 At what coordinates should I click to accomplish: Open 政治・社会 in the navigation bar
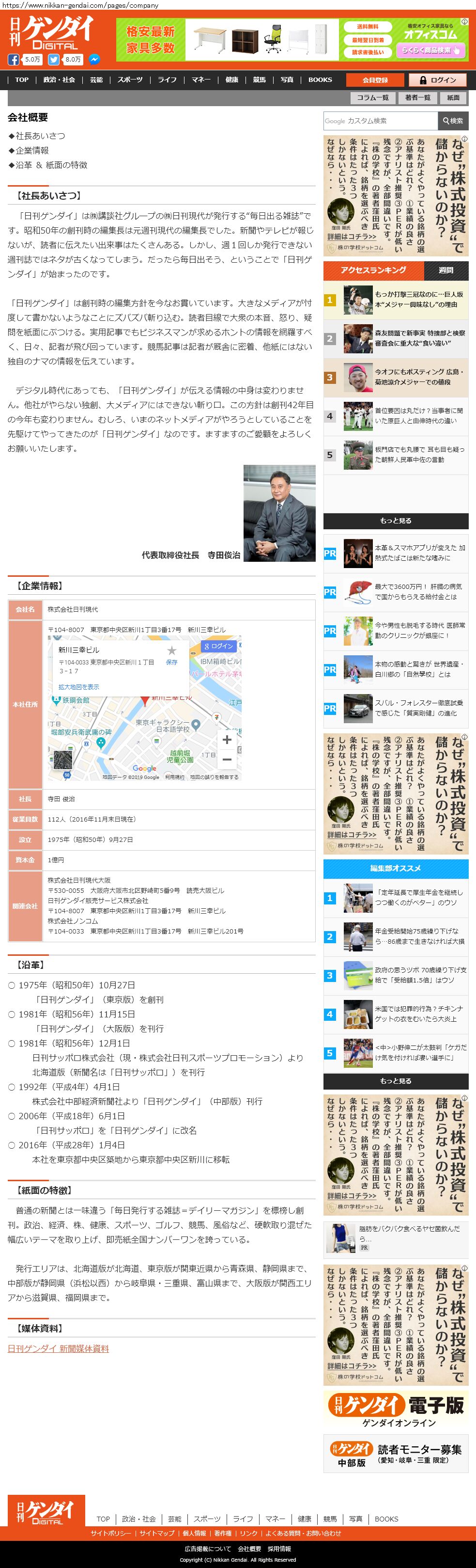click(x=59, y=80)
